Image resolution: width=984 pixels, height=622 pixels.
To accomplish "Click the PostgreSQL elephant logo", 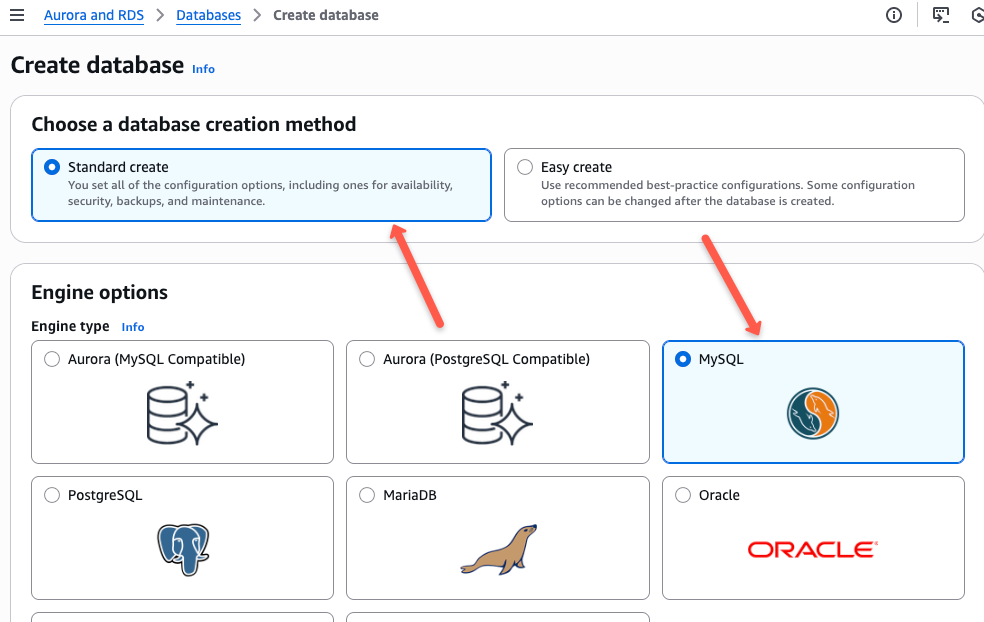I will click(x=183, y=549).
